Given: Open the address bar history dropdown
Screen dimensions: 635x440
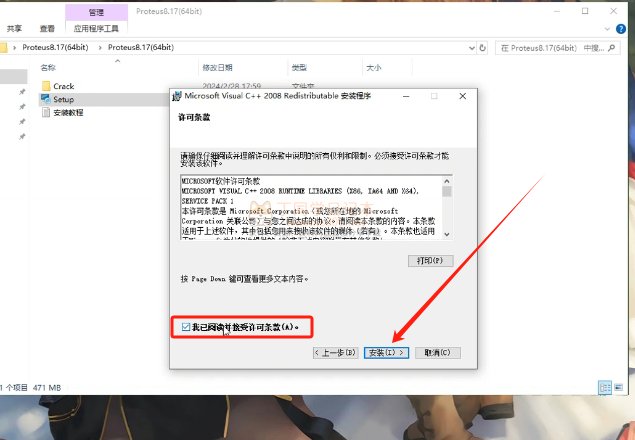Looking at the screenshot, I should (x=472, y=48).
